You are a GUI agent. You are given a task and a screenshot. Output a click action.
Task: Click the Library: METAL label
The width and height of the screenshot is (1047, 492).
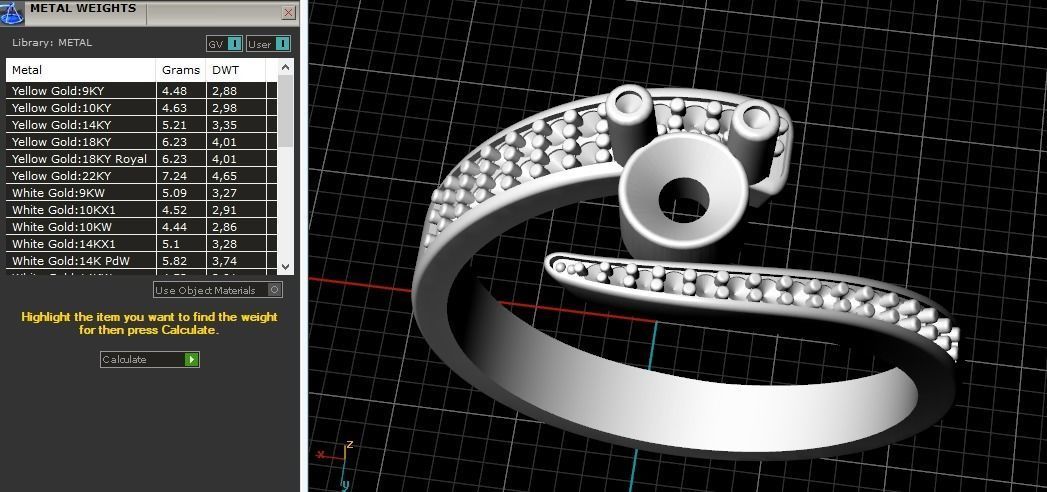point(52,43)
